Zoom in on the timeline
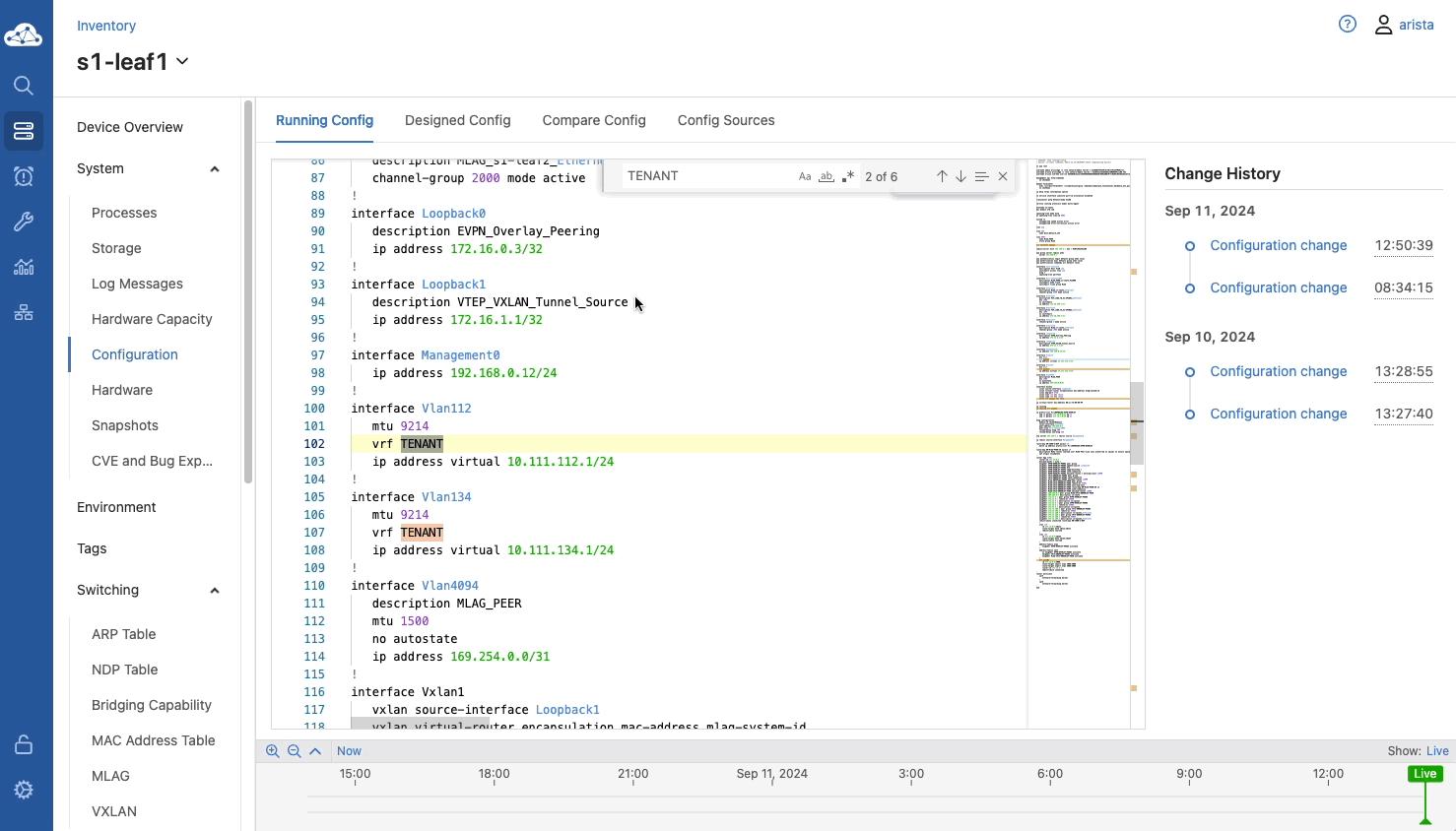The width and height of the screenshot is (1456, 831). pos(273,751)
